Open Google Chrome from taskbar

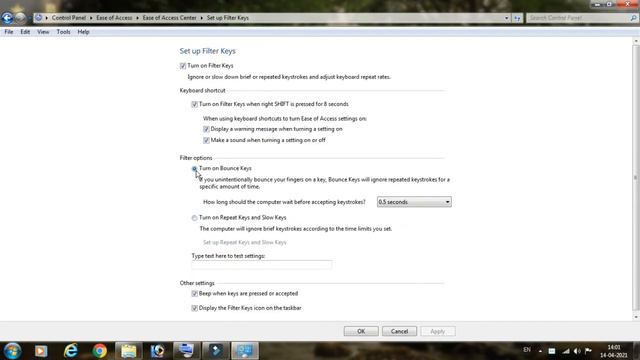99,351
